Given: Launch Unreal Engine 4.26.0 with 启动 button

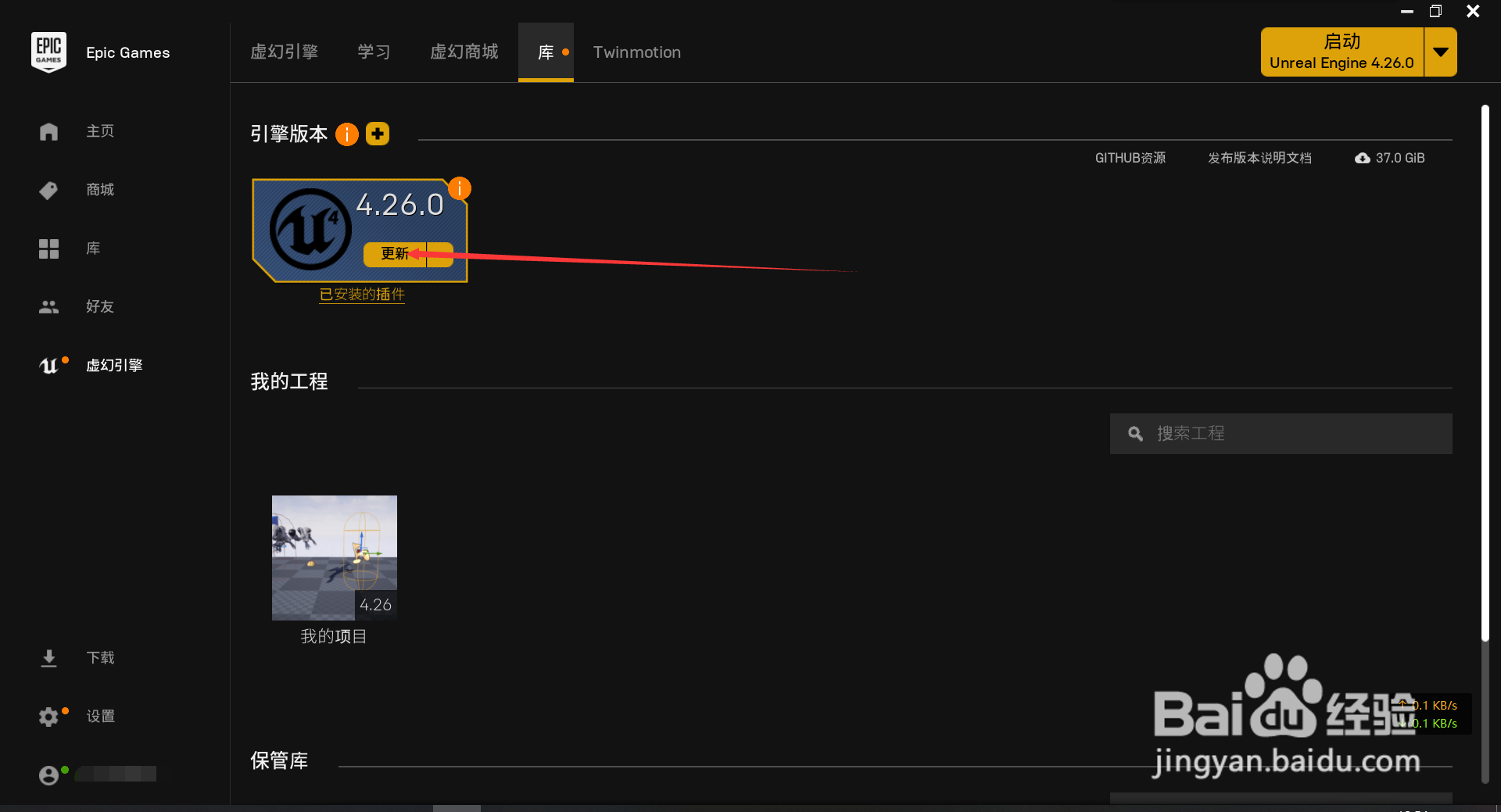Looking at the screenshot, I should [x=1342, y=52].
